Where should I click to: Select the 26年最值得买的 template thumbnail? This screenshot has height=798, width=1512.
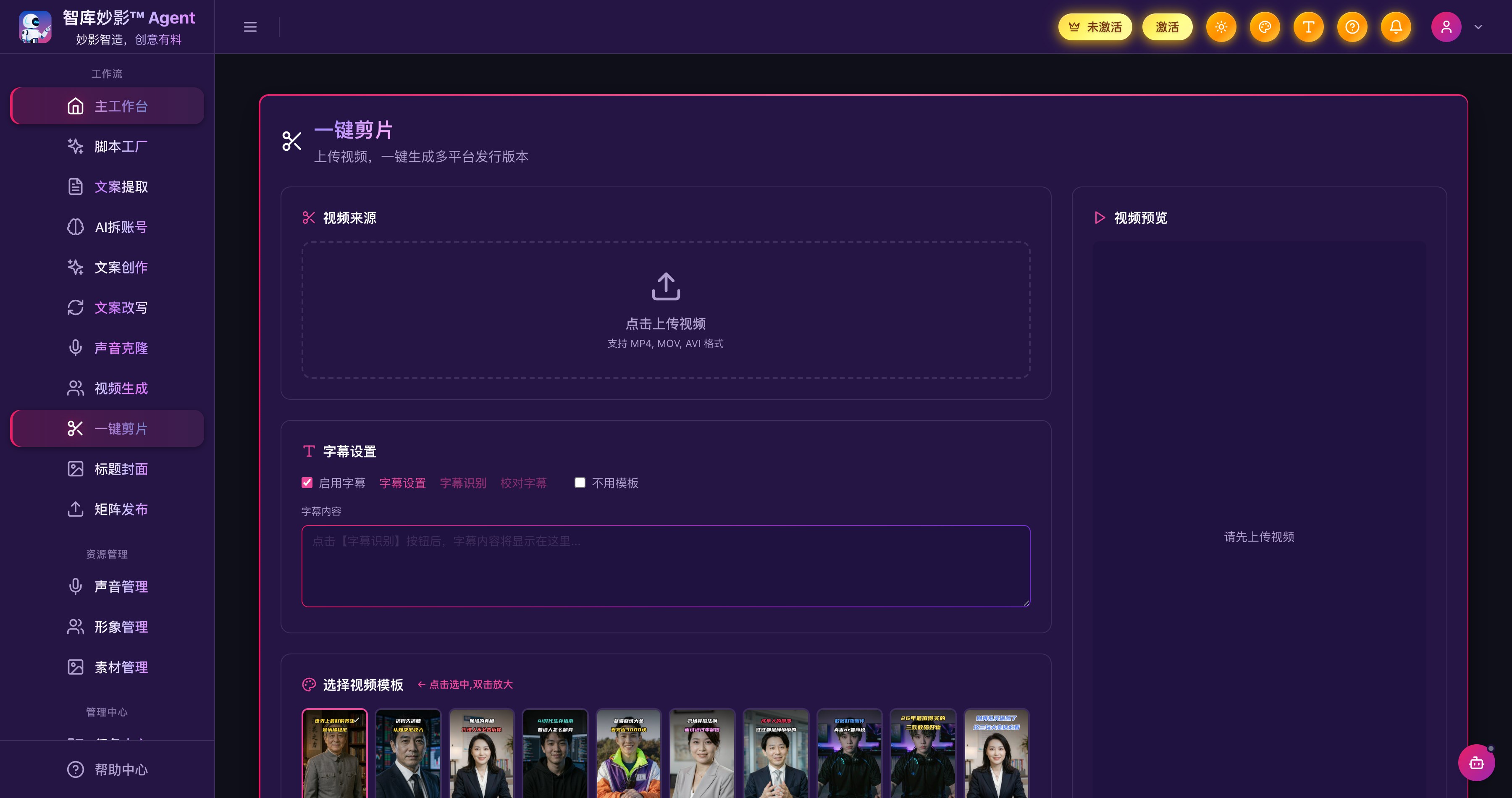tap(923, 753)
